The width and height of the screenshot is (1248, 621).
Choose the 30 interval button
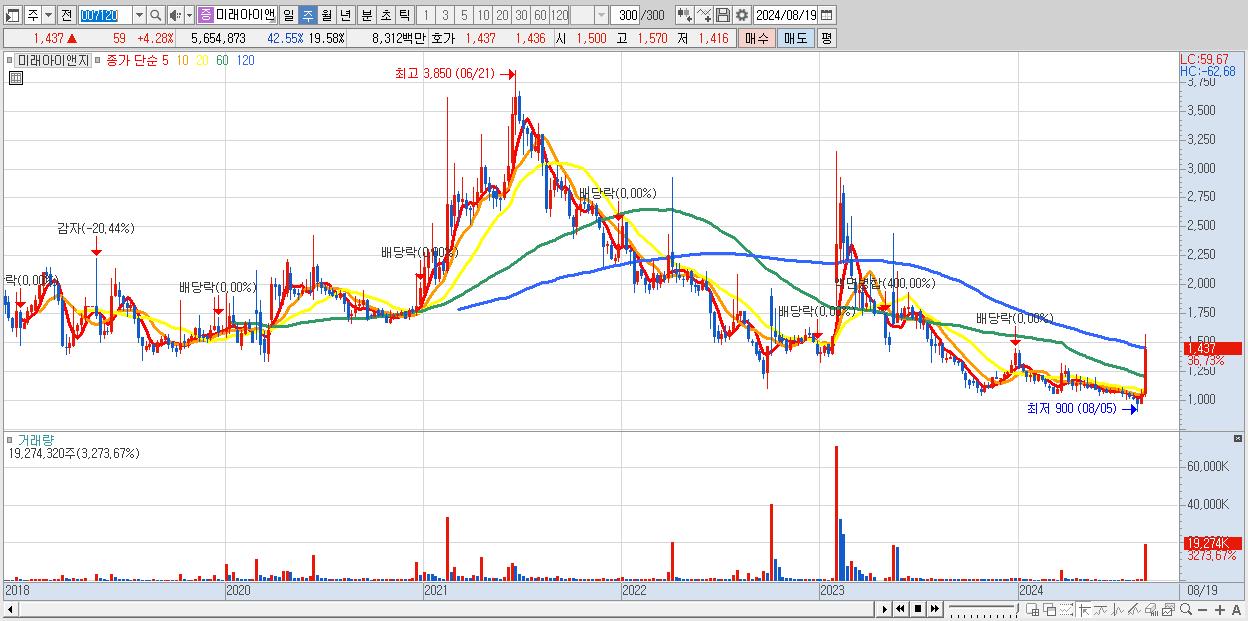coord(521,15)
